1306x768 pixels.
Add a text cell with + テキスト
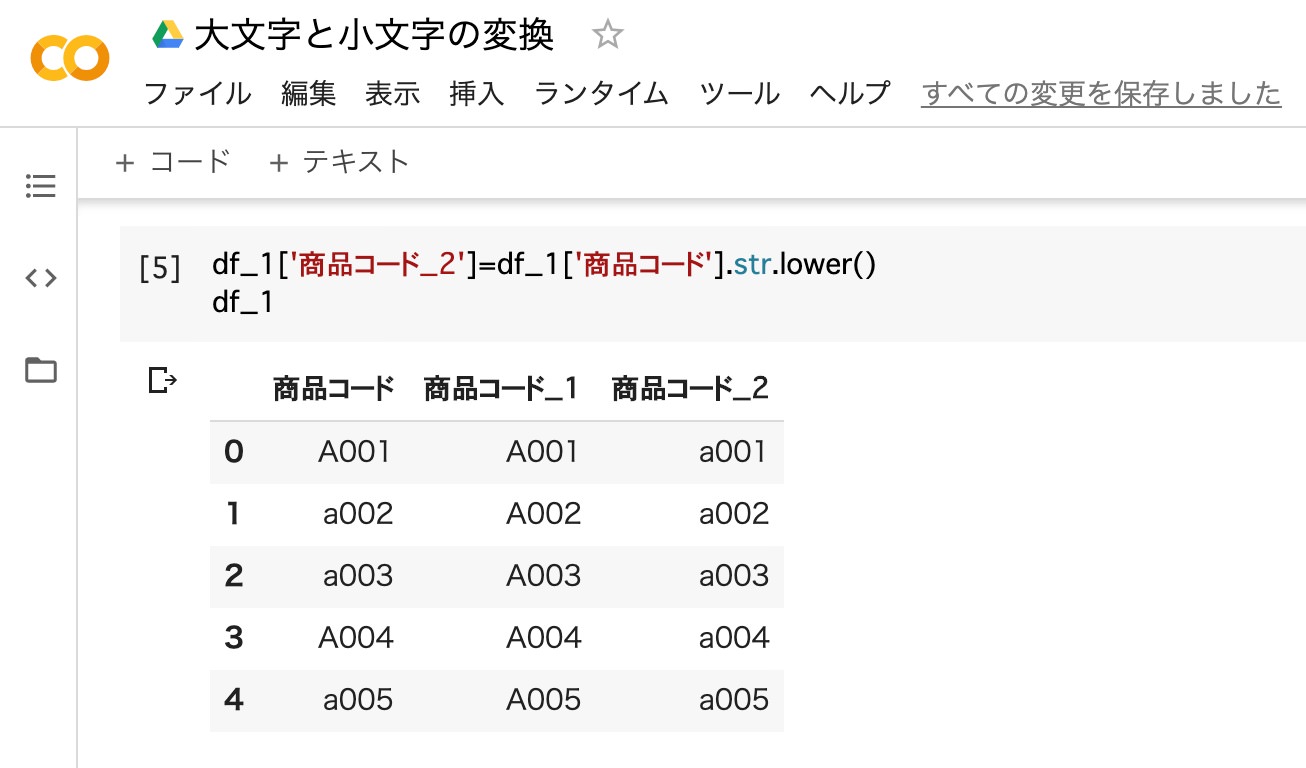click(340, 162)
